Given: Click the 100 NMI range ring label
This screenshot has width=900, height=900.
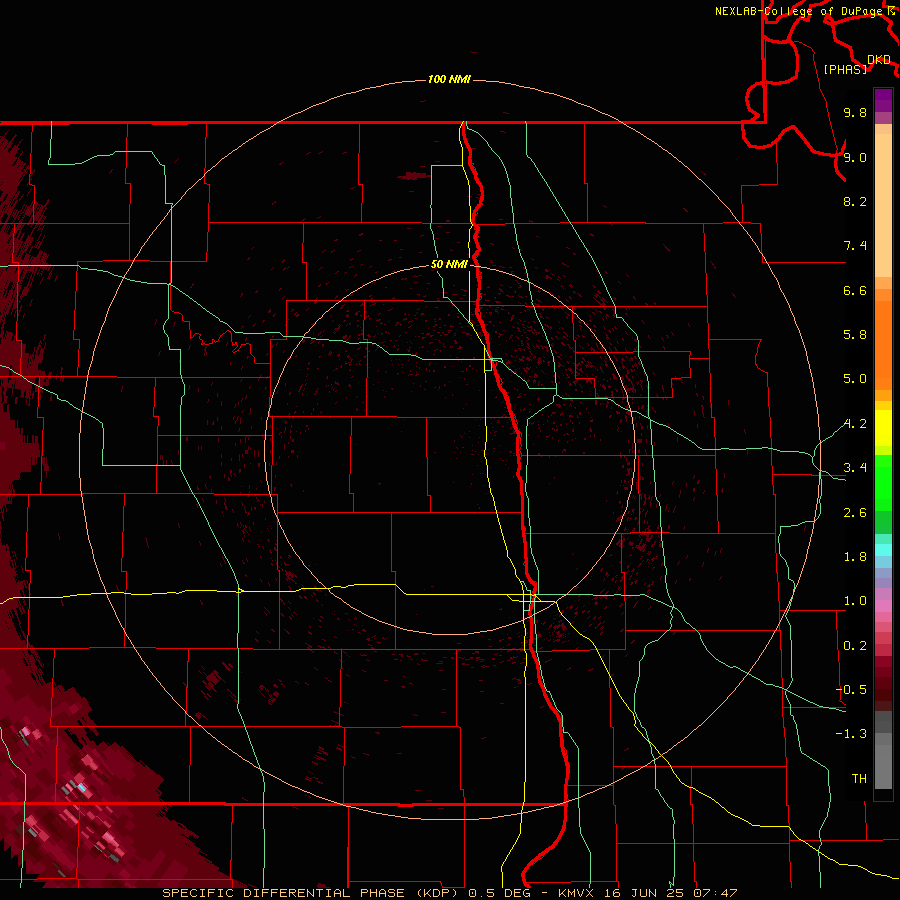Looking at the screenshot, I should point(449,79).
